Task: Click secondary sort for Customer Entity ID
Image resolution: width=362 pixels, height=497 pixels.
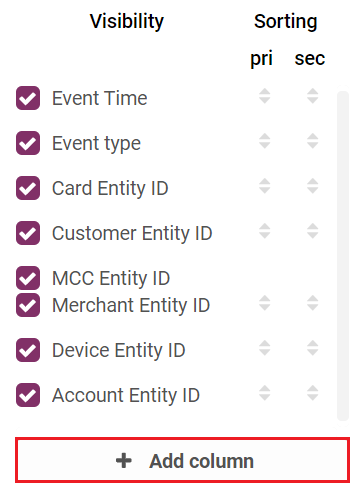Action: pyautogui.click(x=313, y=231)
